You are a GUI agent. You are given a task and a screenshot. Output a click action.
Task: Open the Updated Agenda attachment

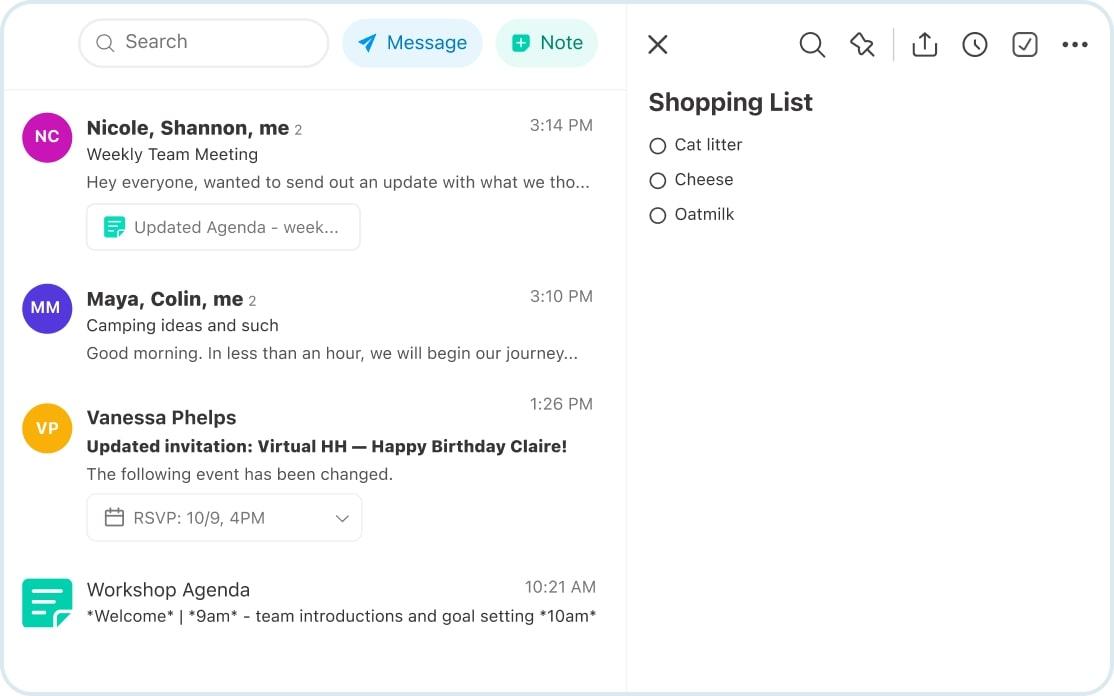[x=223, y=227]
